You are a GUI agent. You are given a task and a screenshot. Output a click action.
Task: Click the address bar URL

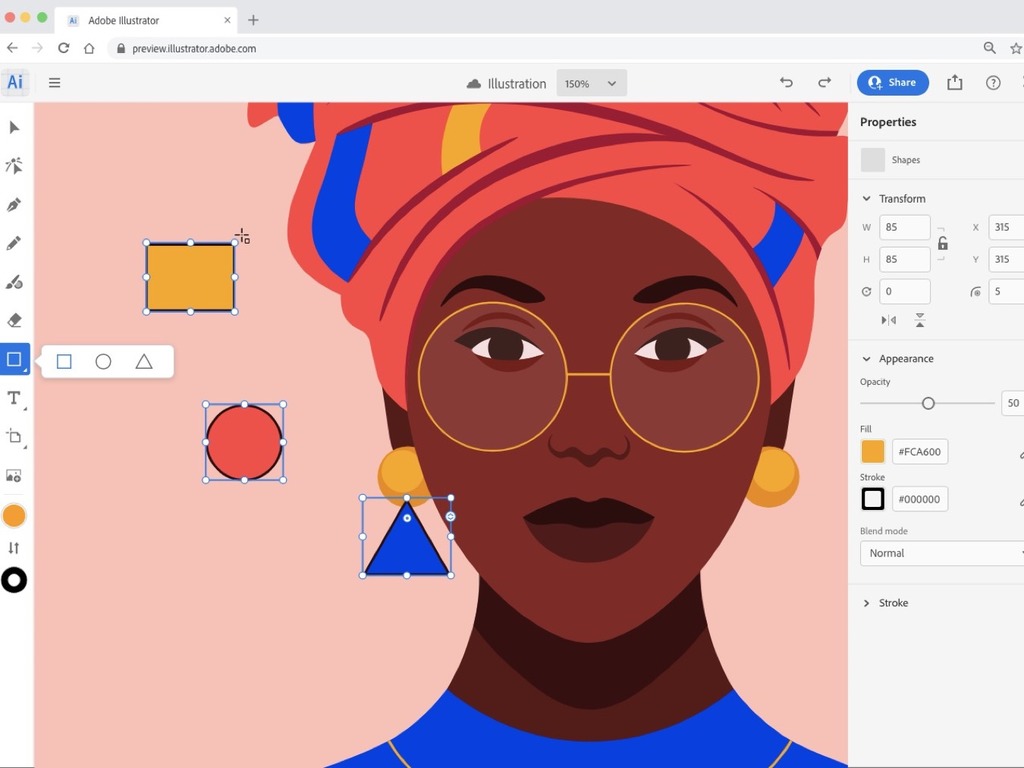pyautogui.click(x=194, y=48)
